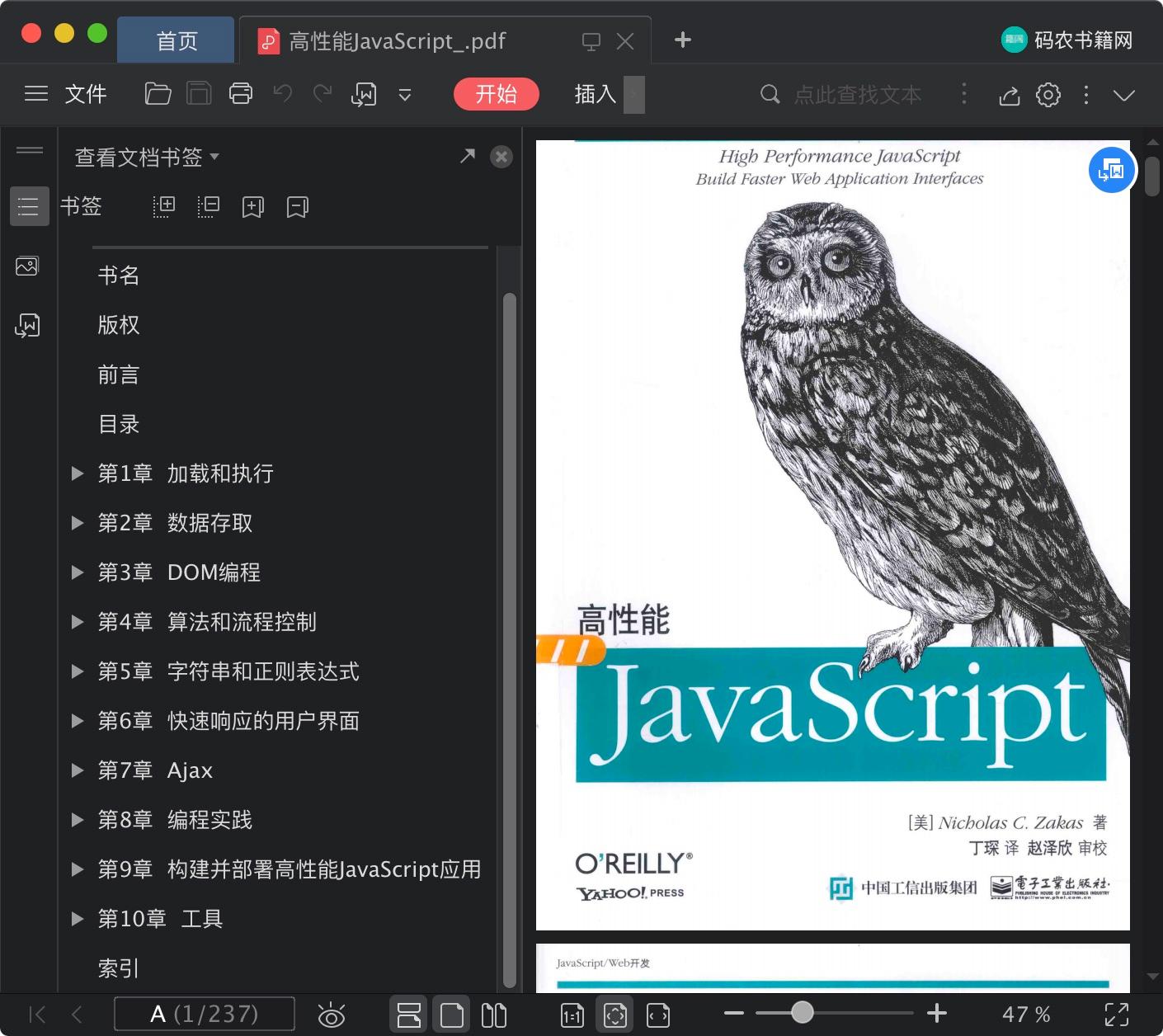1163x1036 pixels.
Task: Click the PDF to Word convert toolbar icon
Action: 364,94
